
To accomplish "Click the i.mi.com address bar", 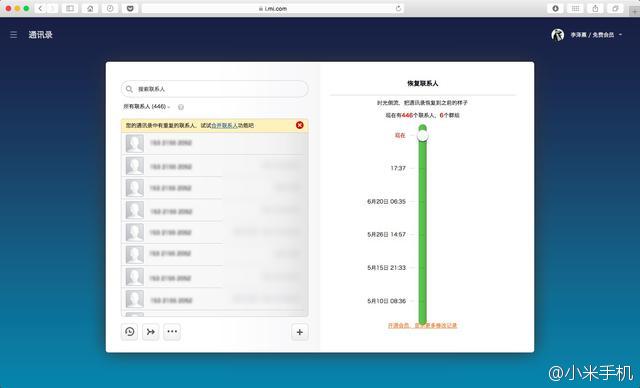I will click(x=273, y=8).
